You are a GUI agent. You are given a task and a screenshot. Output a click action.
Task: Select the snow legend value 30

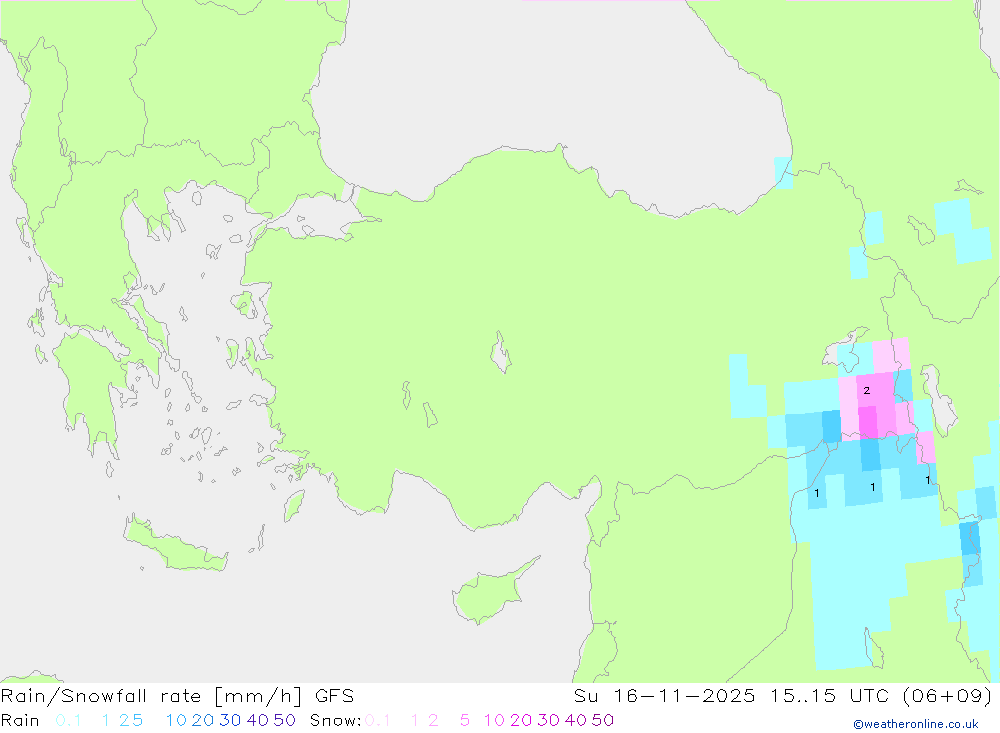pyautogui.click(x=548, y=720)
